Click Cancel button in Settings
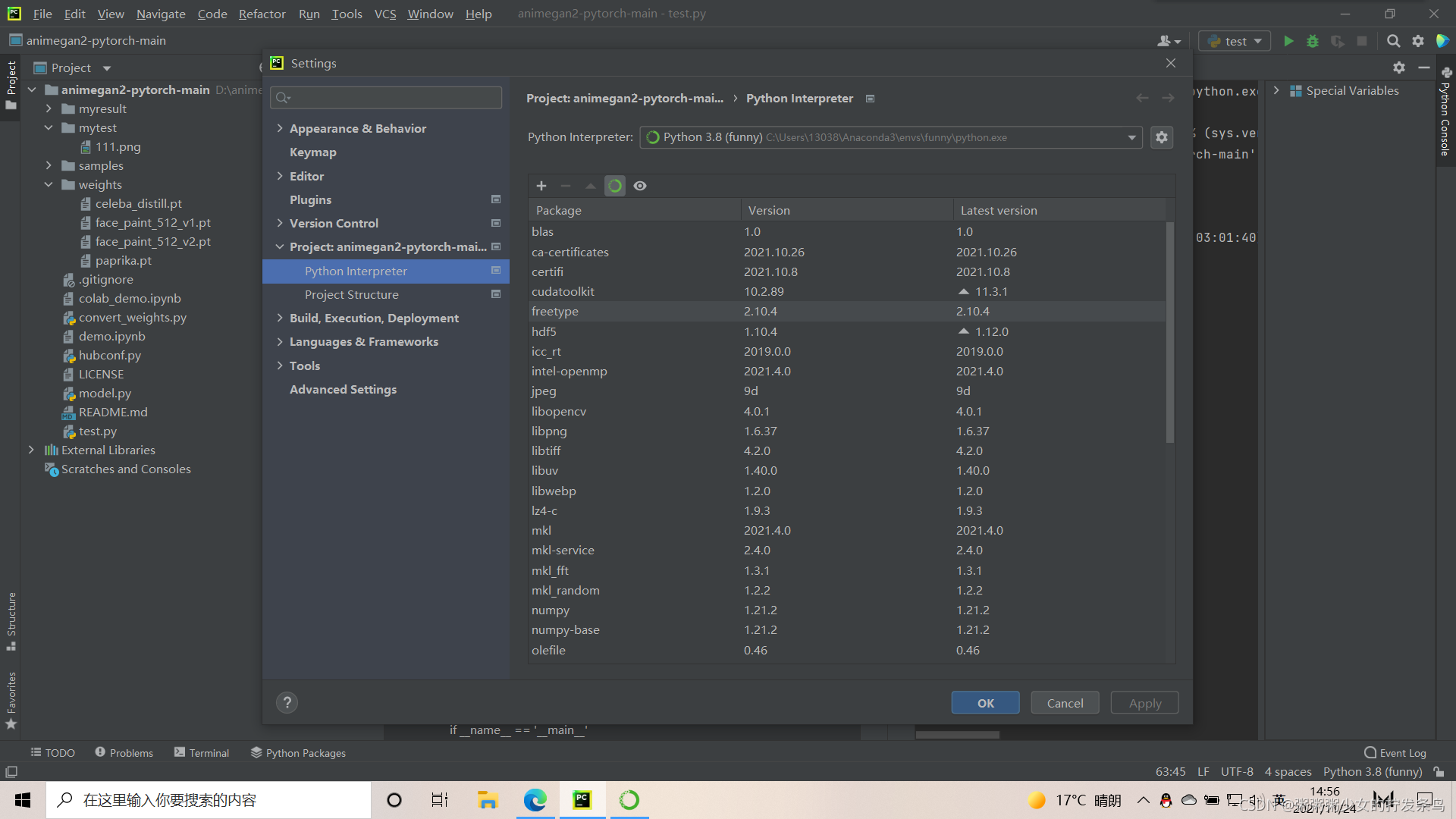This screenshot has height=819, width=1456. [x=1065, y=703]
